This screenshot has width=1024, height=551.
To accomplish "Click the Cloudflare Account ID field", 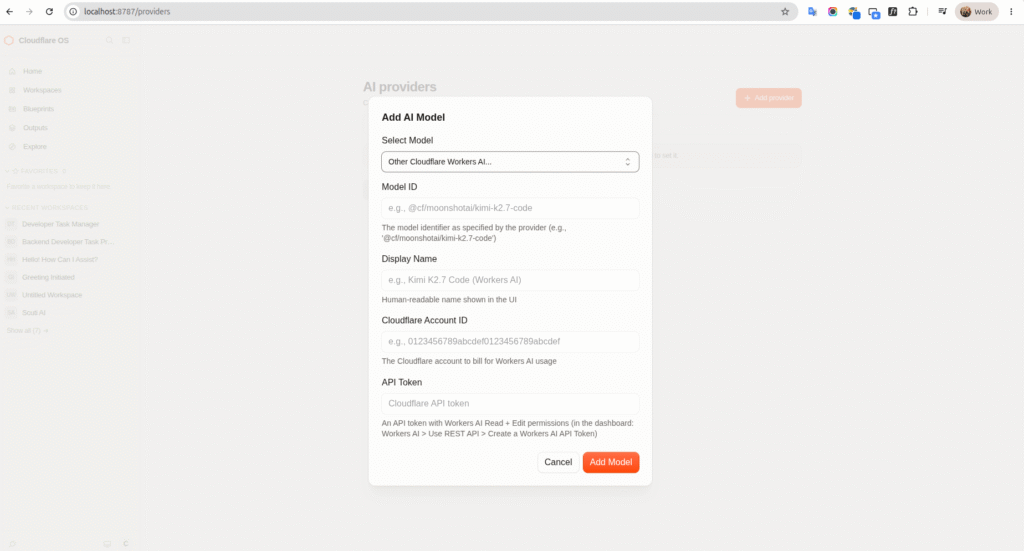I will tap(510, 341).
